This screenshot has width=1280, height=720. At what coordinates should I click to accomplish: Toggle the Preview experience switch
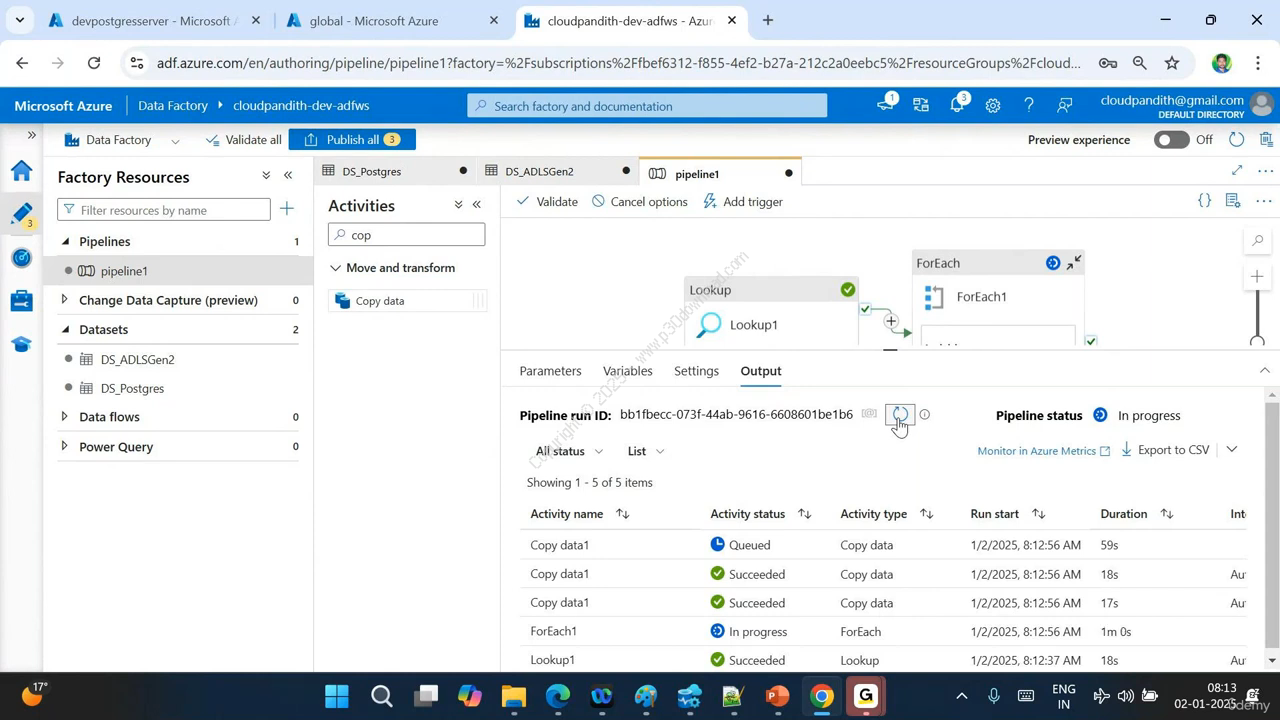tap(1171, 140)
